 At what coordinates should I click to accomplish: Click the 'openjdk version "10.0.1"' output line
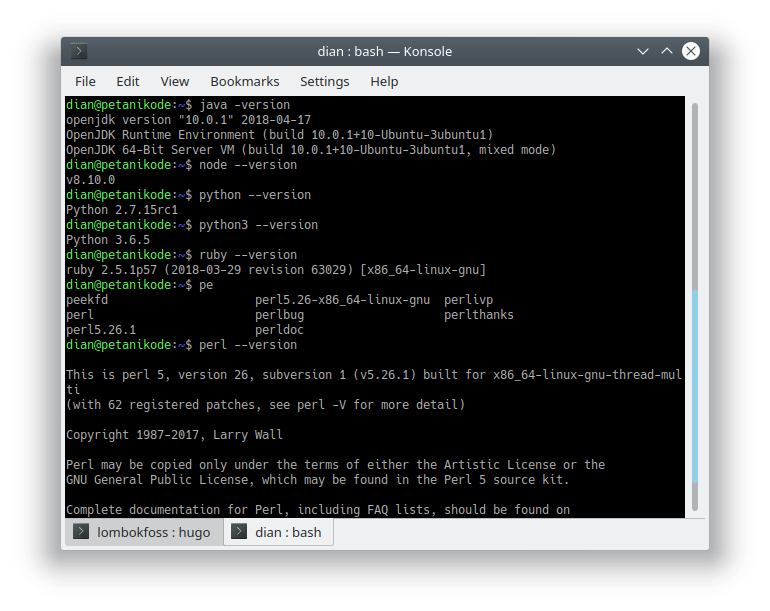pyautogui.click(x=189, y=120)
